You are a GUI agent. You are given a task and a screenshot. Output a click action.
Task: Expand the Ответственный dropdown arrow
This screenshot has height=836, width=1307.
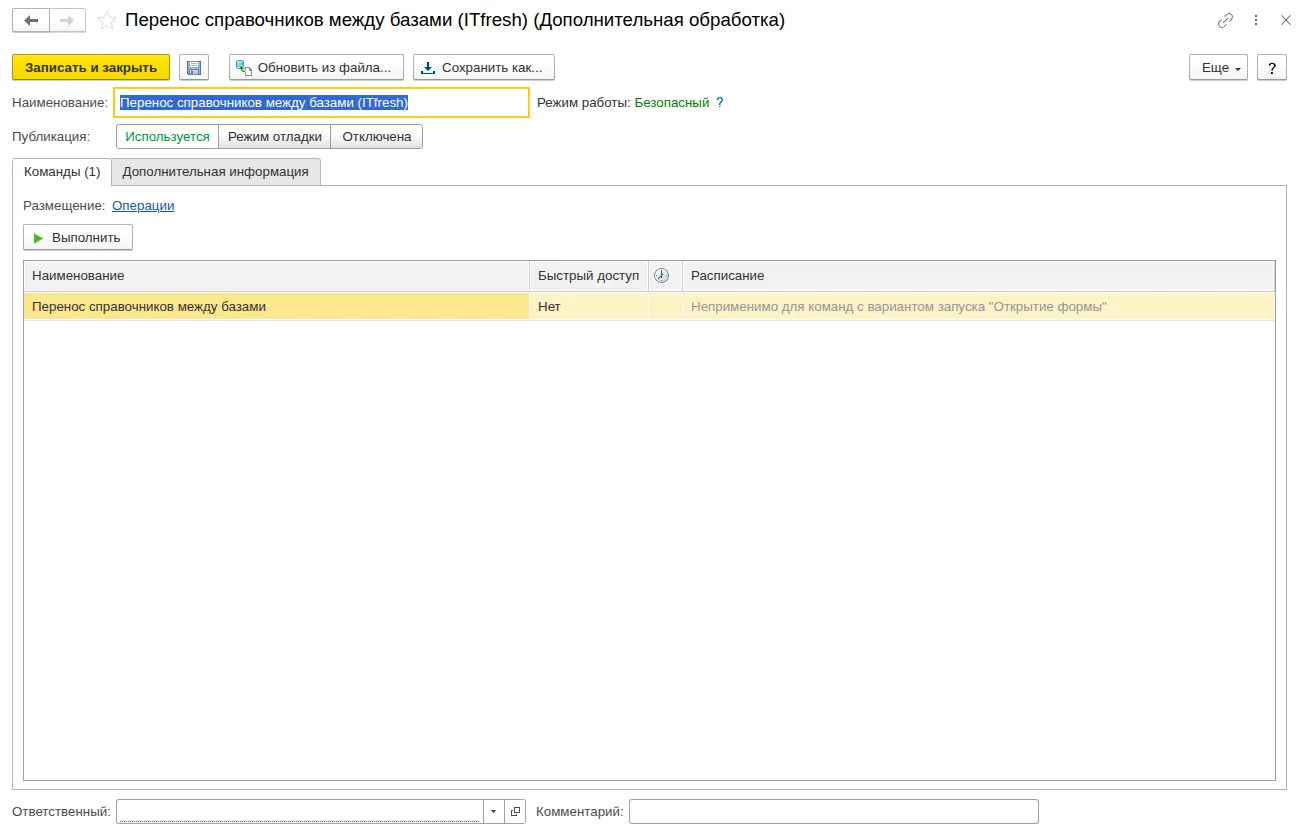click(x=494, y=812)
